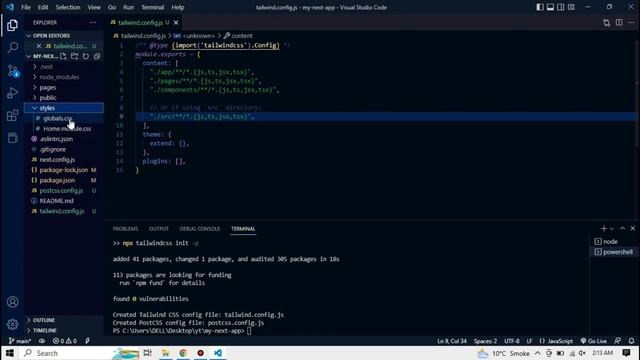Close the terminal panel
This screenshot has height=360, width=640.
(x=633, y=229)
